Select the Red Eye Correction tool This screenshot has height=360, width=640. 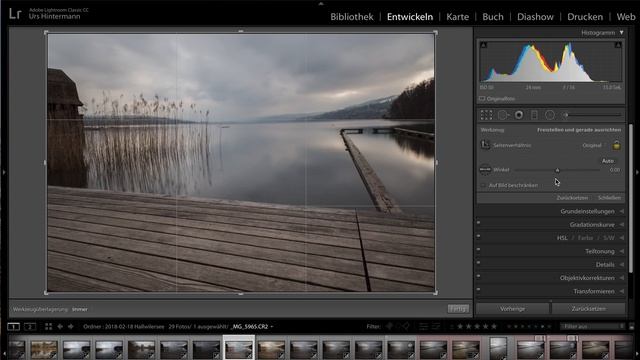coord(519,115)
